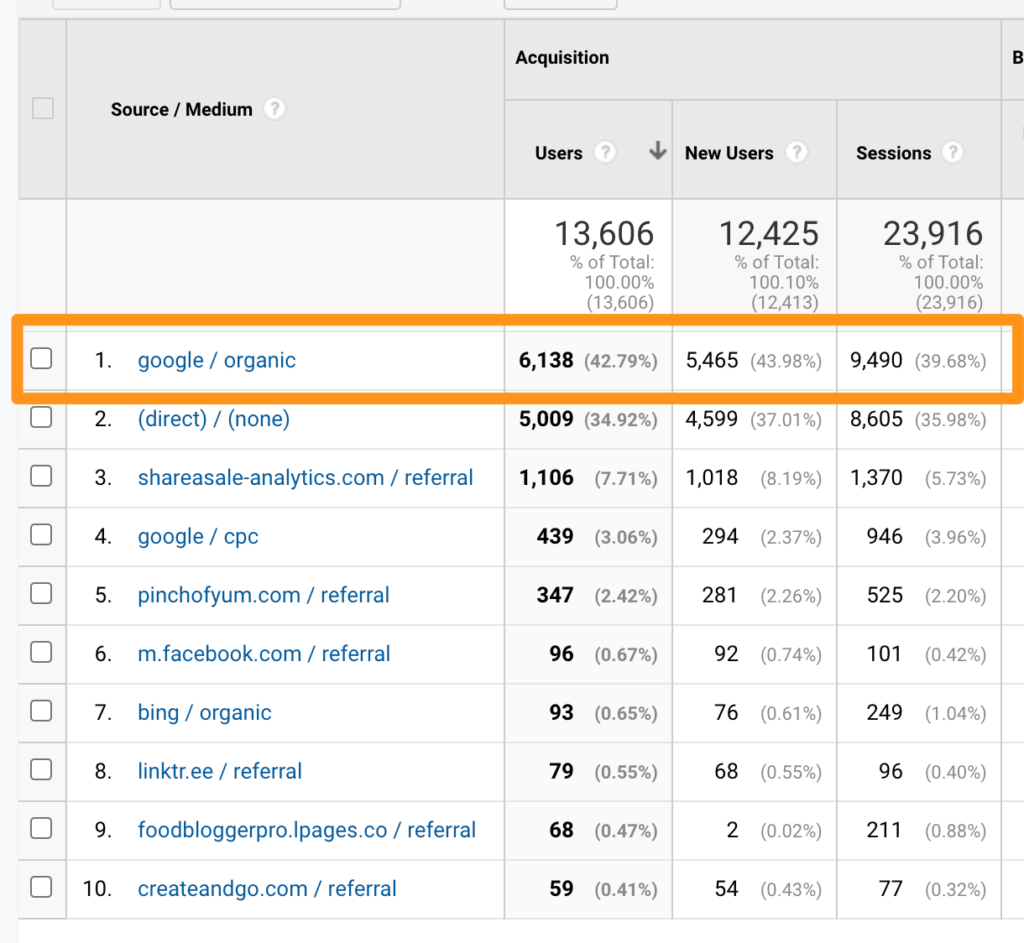Check the (direct) / (none) row checkbox
This screenshot has height=943, width=1024.
pyautogui.click(x=41, y=417)
